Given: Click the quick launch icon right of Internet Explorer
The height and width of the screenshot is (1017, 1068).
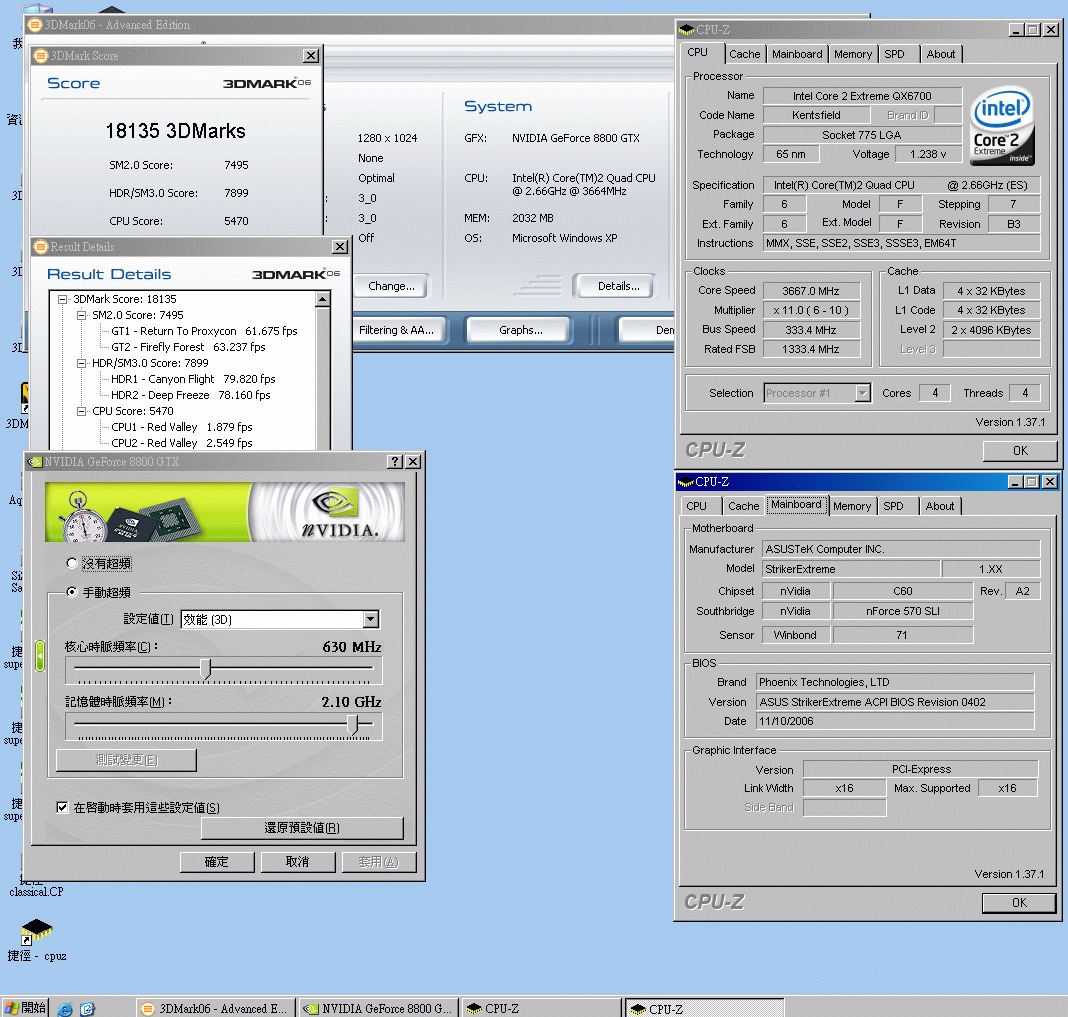Looking at the screenshot, I should [87, 1009].
